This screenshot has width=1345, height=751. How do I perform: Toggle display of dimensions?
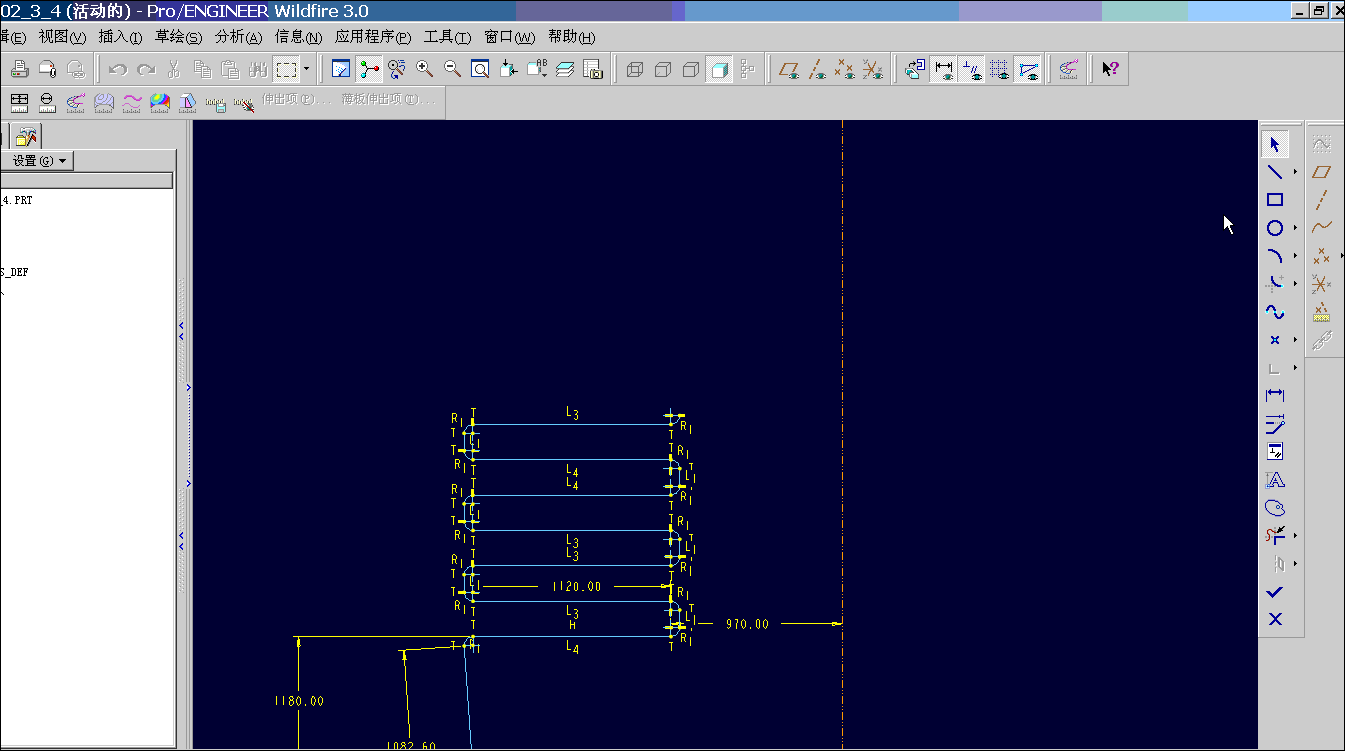(943, 69)
